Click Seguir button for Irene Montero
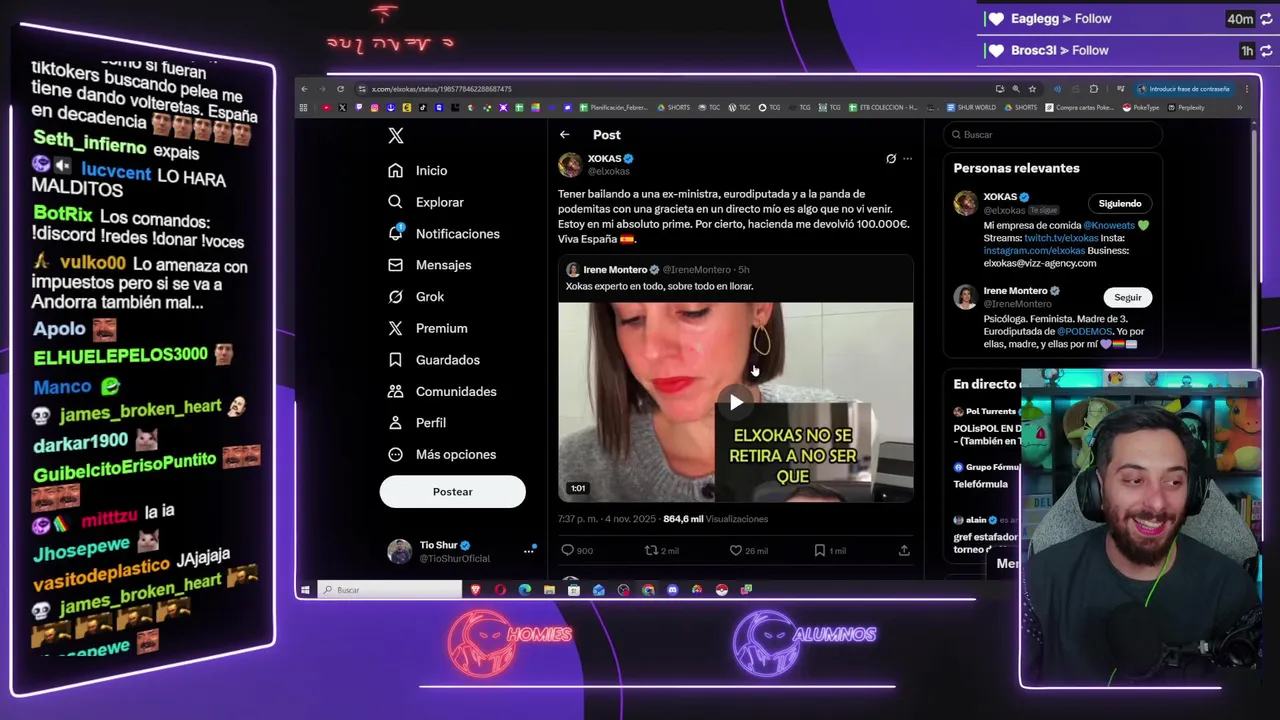The width and height of the screenshot is (1280, 720). (1127, 298)
